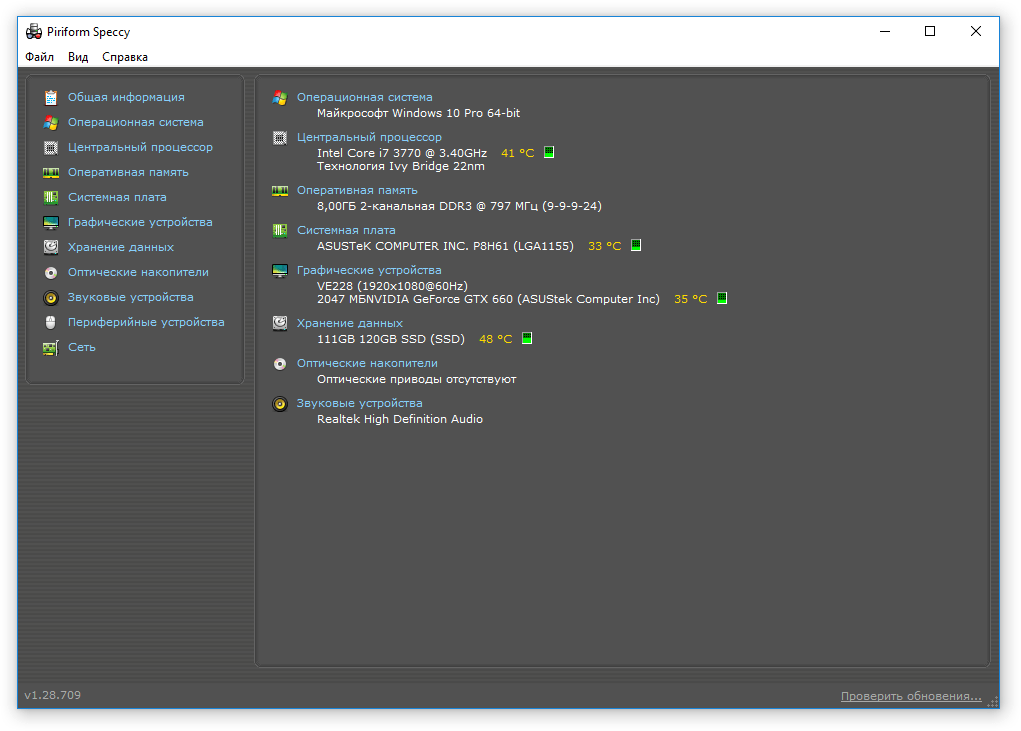Follow the Центральный процессор heading link in summary
The width and height of the screenshot is (1021, 731).
click(x=369, y=137)
